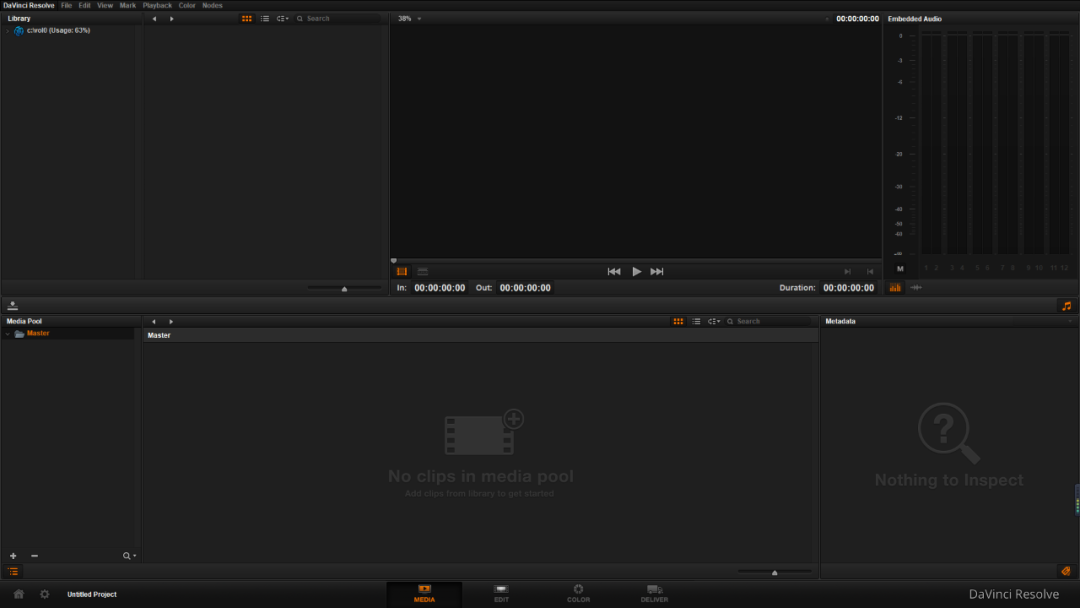1080x608 pixels.
Task: Go forward in Media Pool browser
Action: (x=172, y=322)
